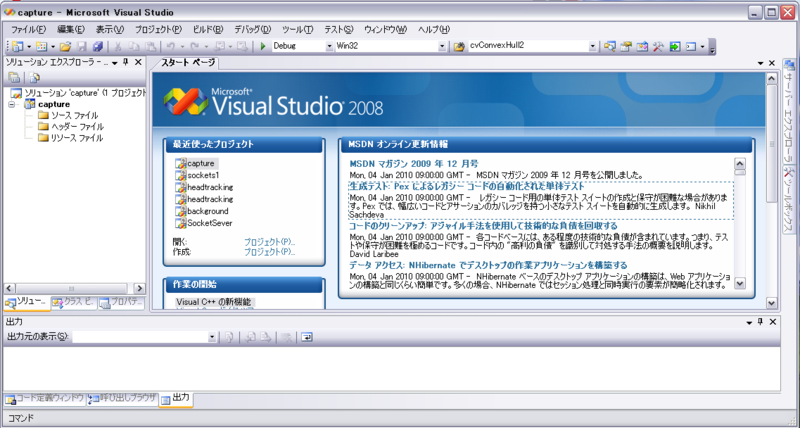Click Start Page vertical scrollbar down arrow
Viewport: 800px width, 428px height.
coord(771,303)
